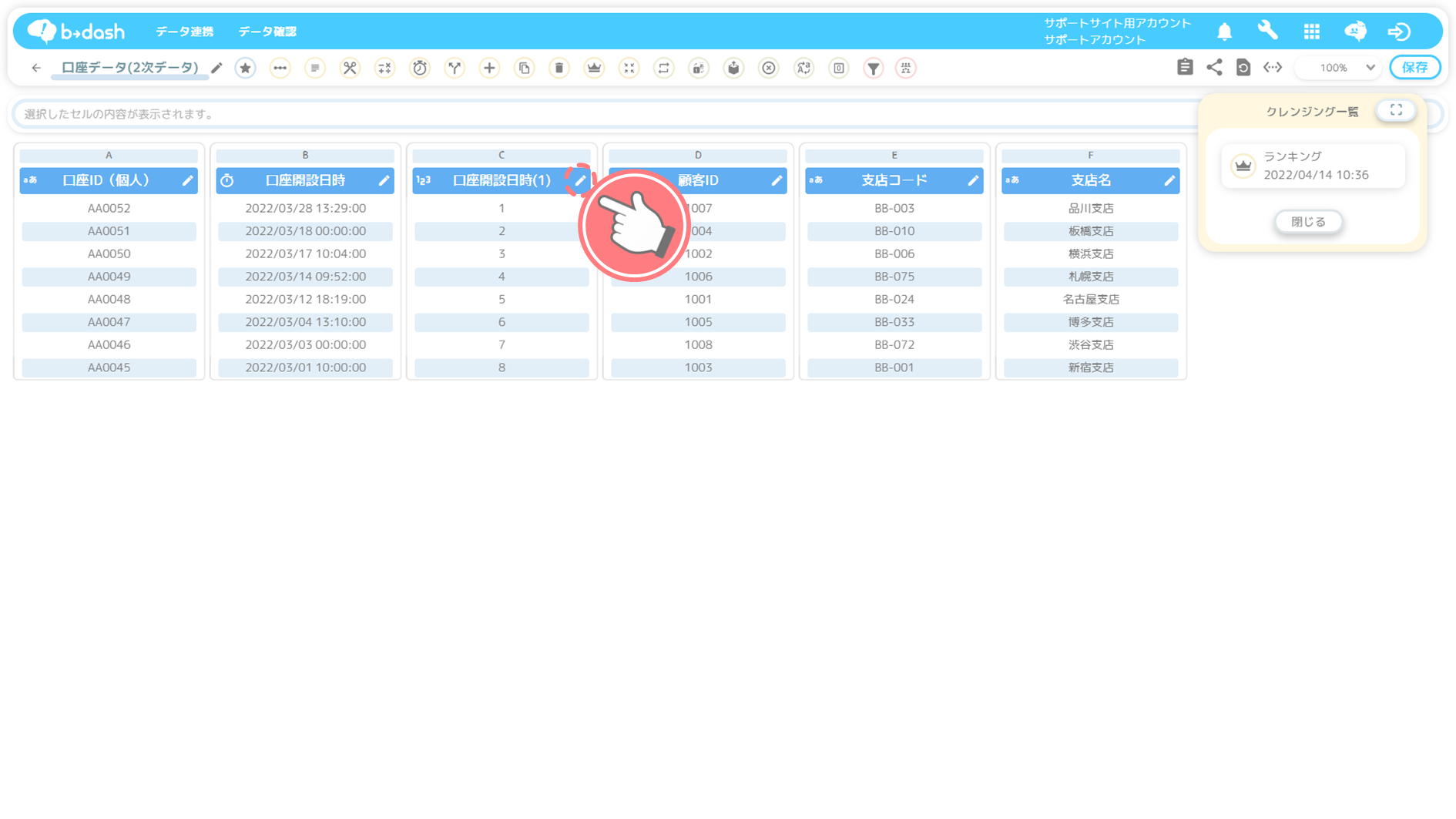This screenshot has width=1456, height=819.
Task: Click cell BB-075
Action: point(894,277)
